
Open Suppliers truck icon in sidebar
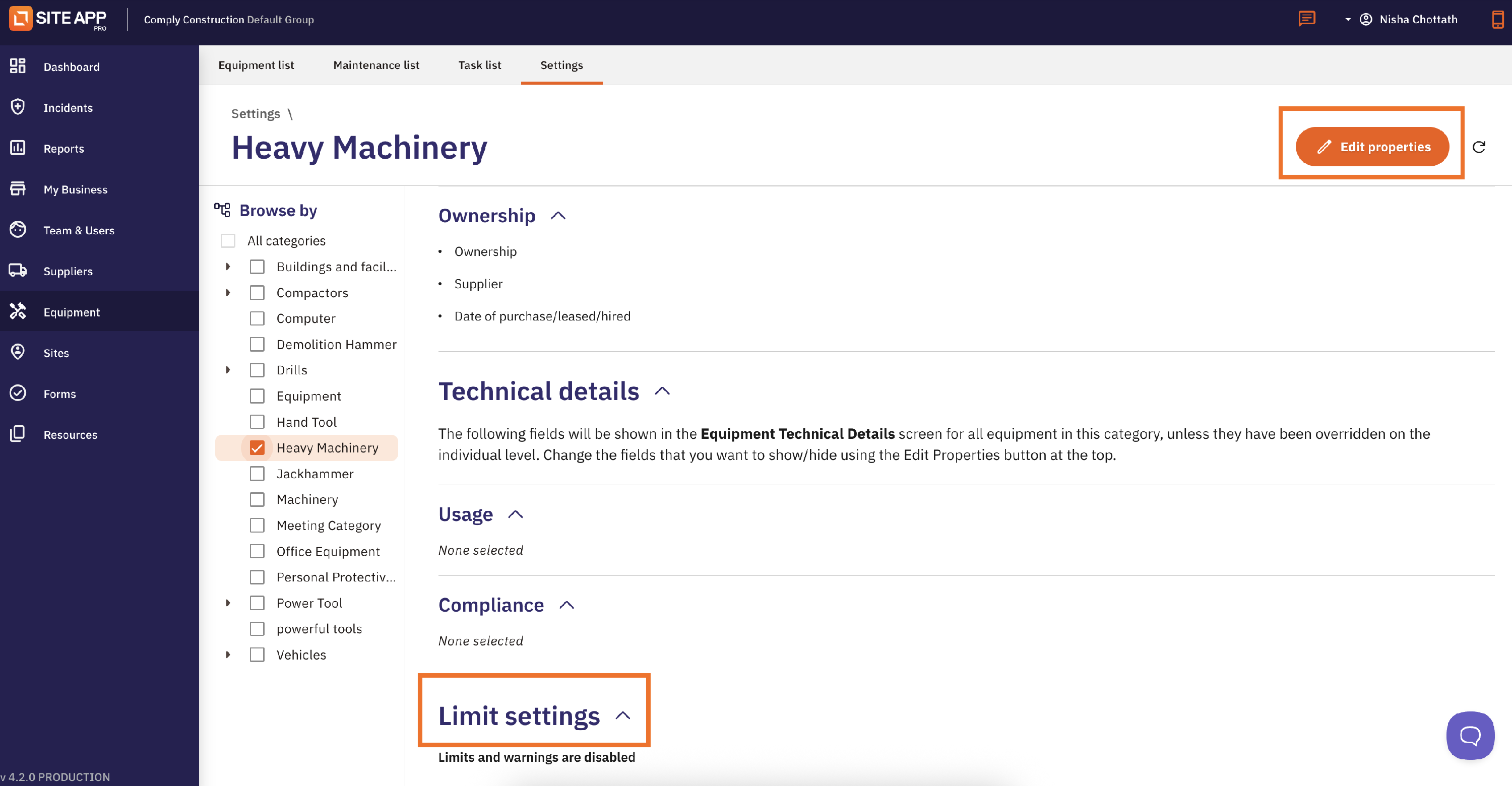tap(18, 271)
